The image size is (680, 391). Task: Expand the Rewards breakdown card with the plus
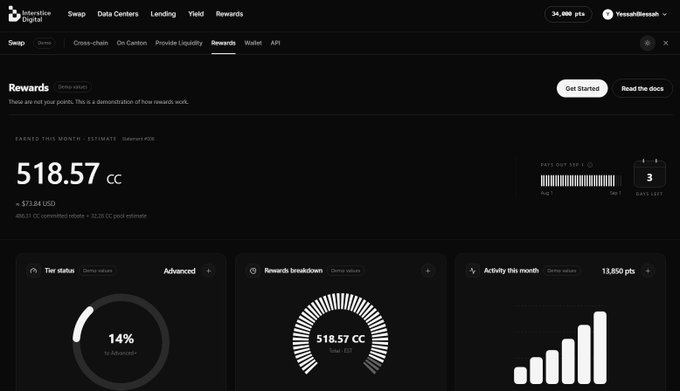coord(428,271)
